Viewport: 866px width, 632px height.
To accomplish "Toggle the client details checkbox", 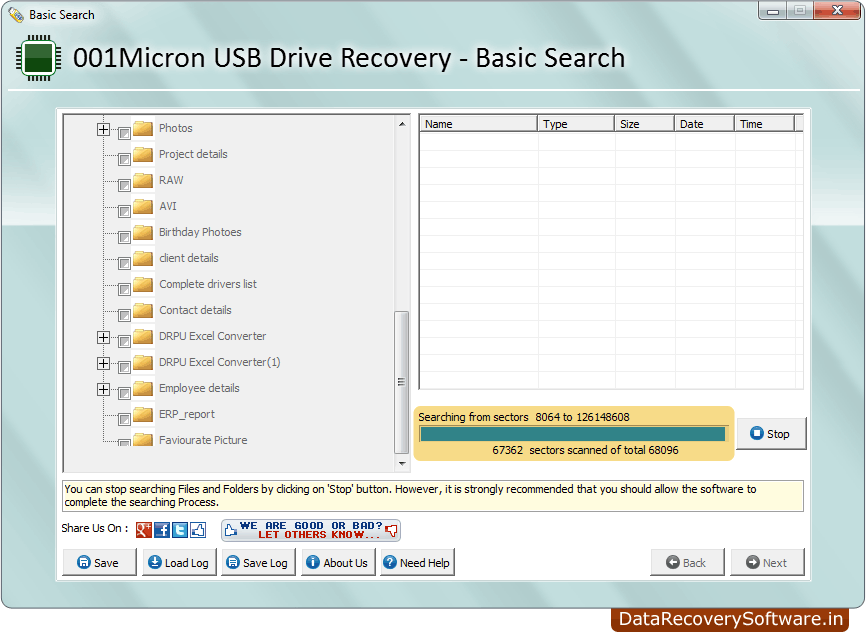I will click(x=124, y=263).
